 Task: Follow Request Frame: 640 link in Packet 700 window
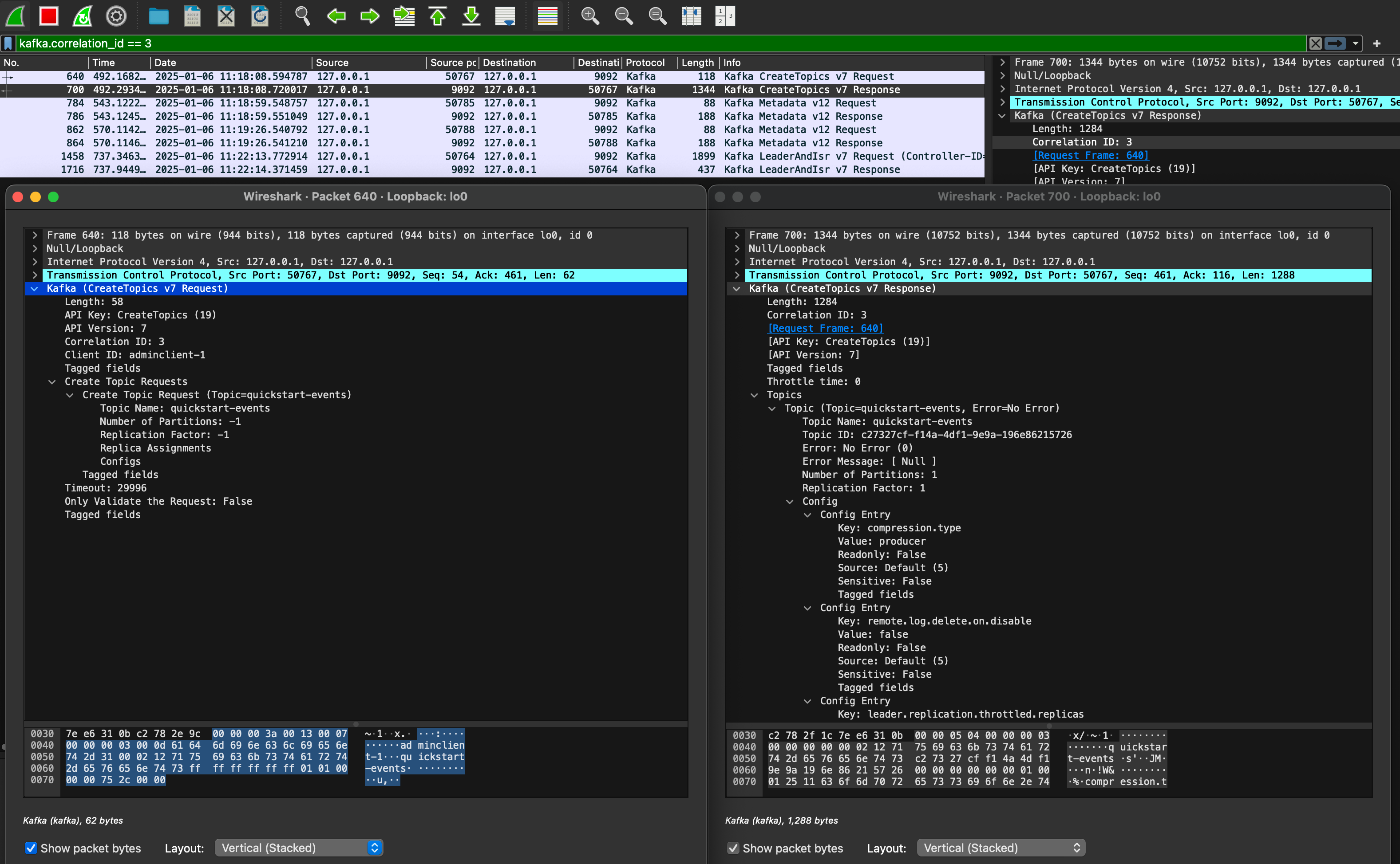[x=825, y=328]
